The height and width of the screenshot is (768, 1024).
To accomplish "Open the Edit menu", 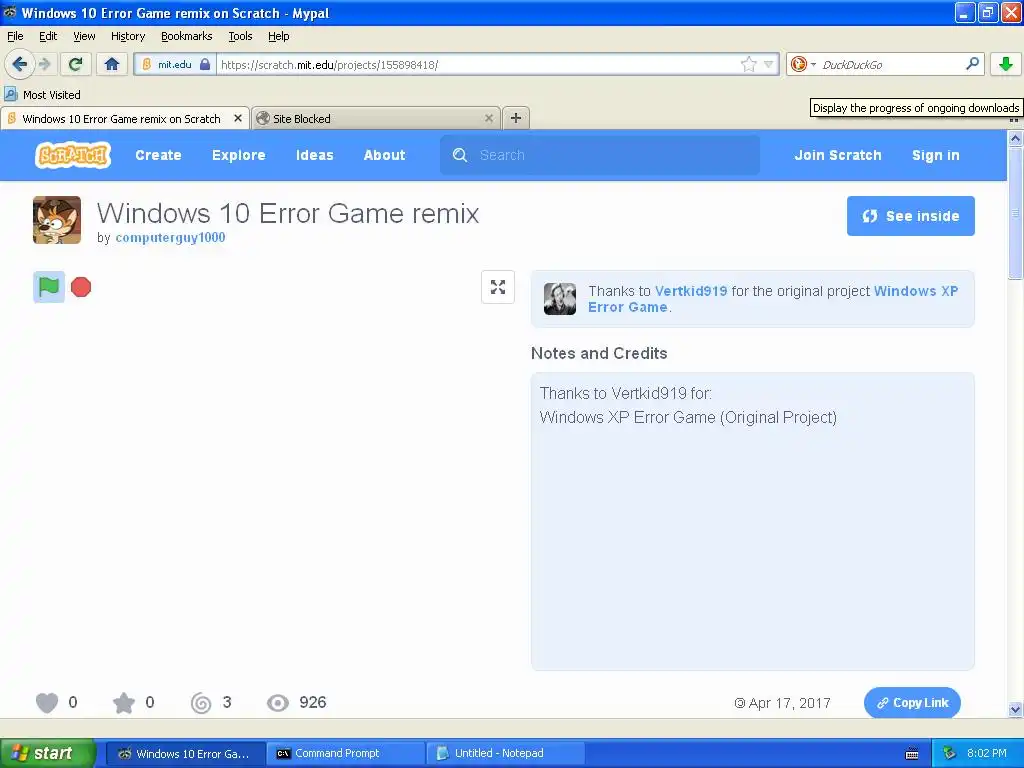I will point(48,36).
